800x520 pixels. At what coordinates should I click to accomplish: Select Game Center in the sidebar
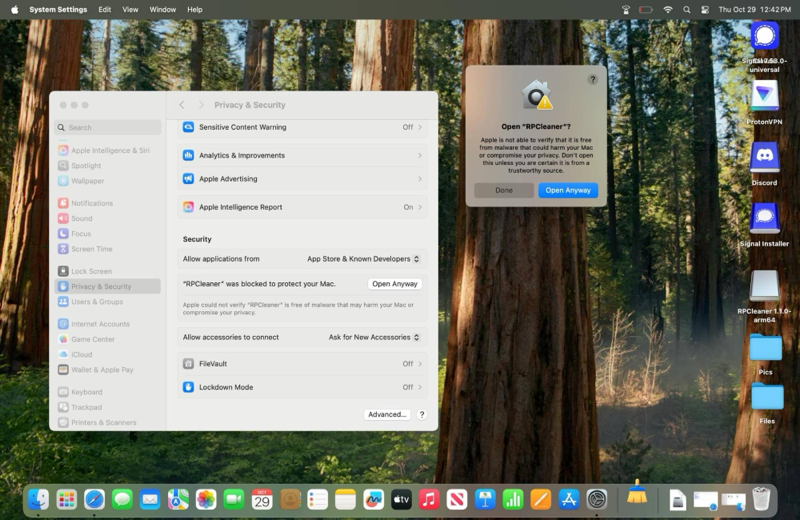108,339
